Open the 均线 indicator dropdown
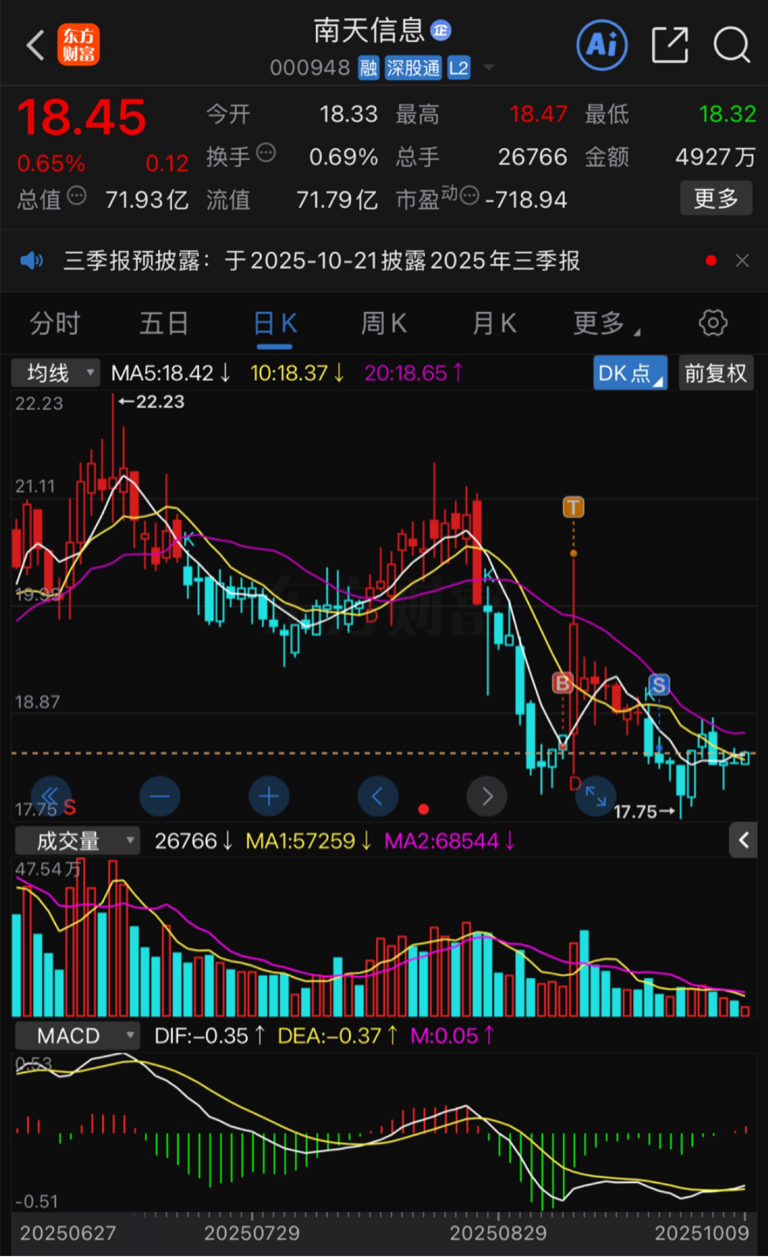This screenshot has width=768, height=1257. (56, 374)
